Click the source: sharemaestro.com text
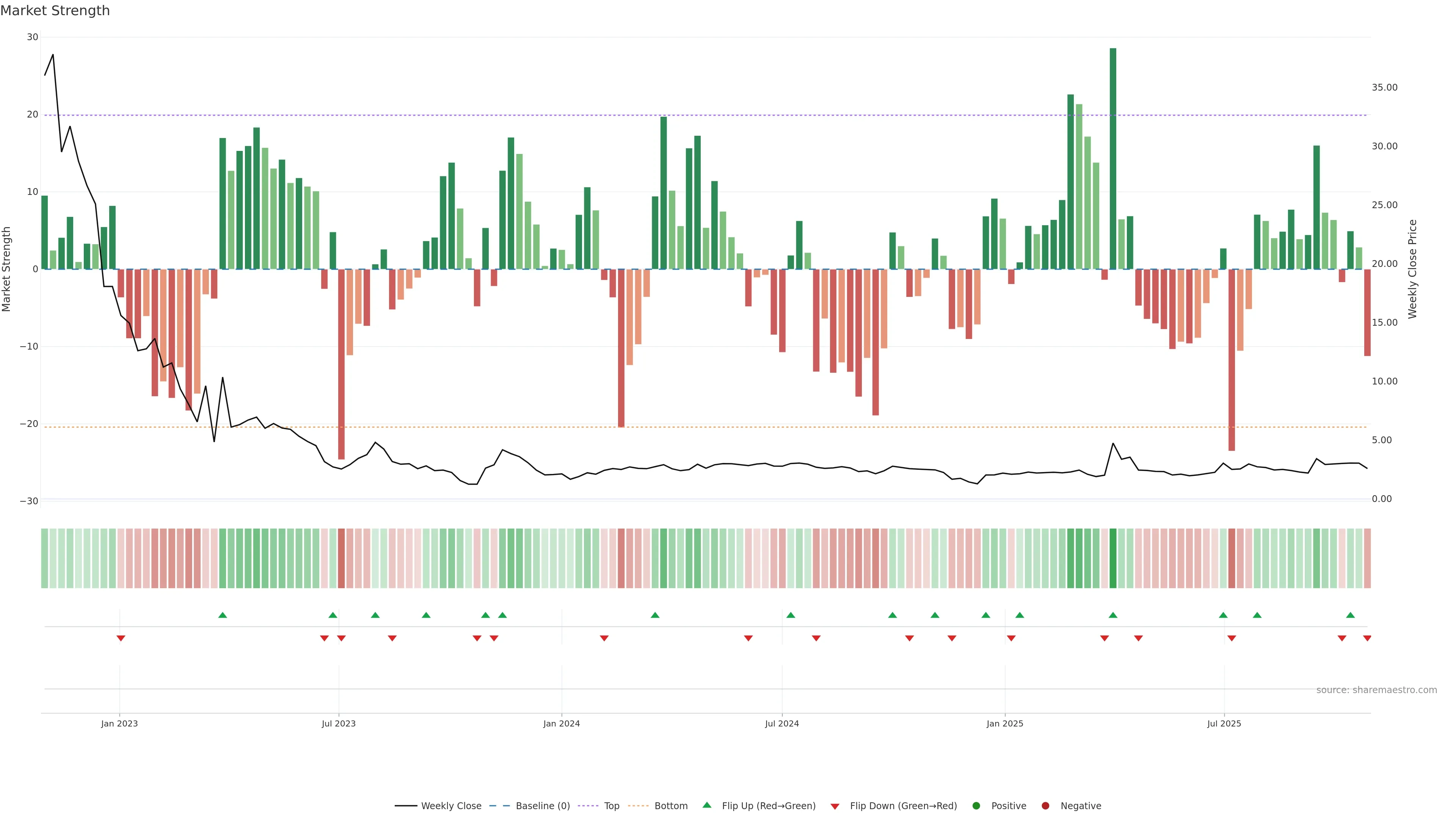This screenshot has width=1456, height=819. (1376, 690)
